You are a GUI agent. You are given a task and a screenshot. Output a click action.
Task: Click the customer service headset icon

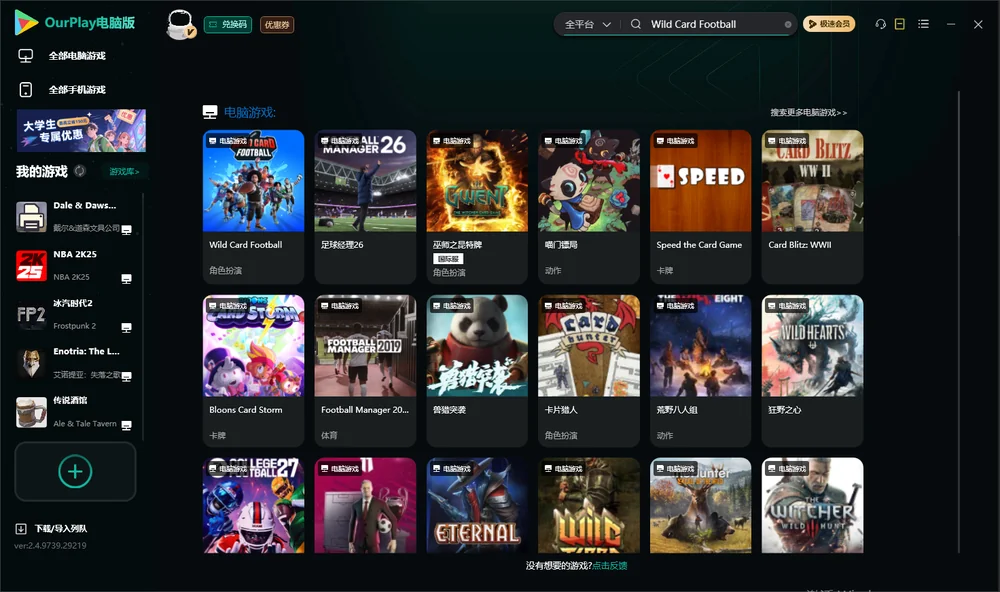point(880,24)
